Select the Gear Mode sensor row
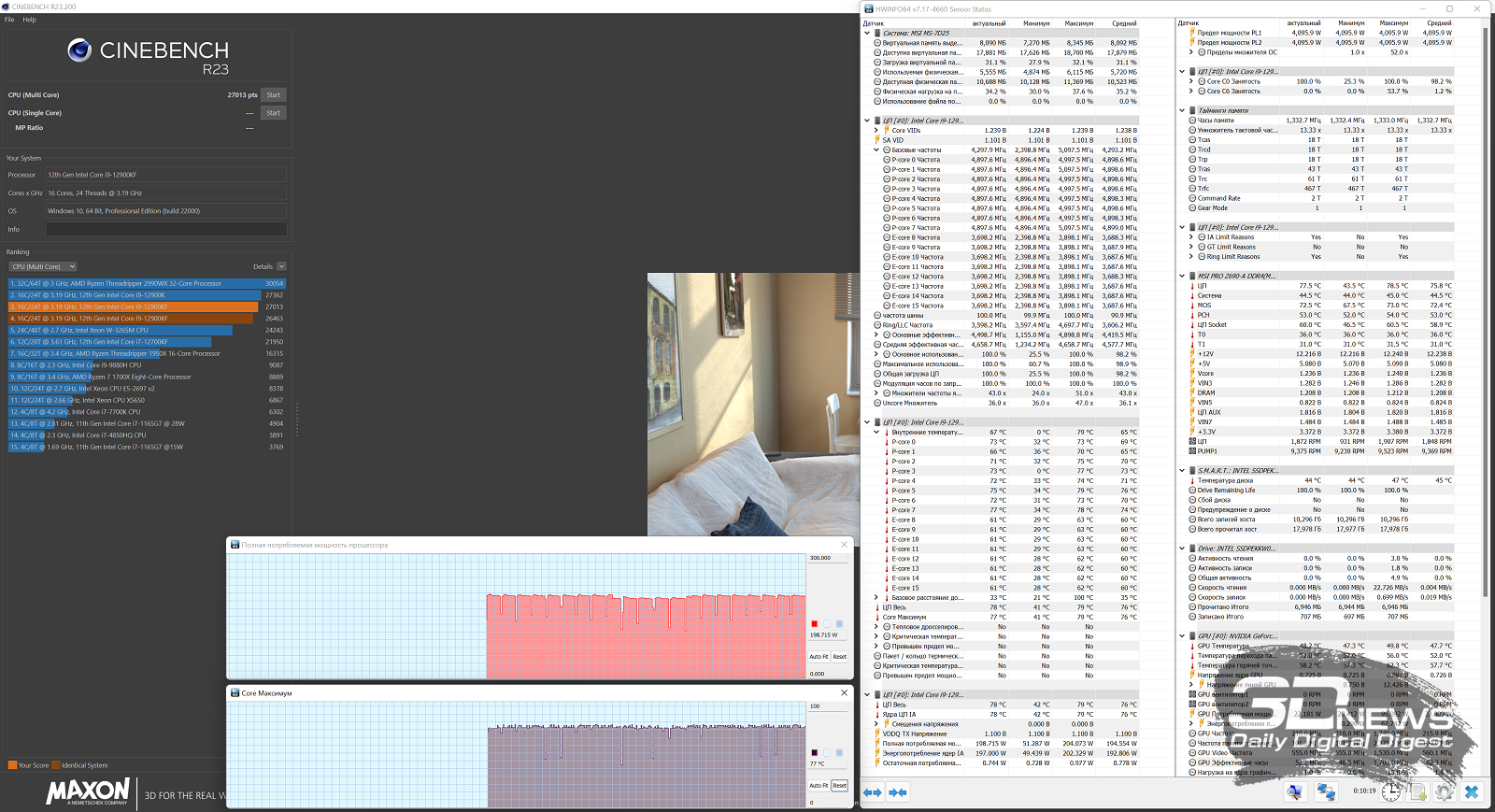The height and width of the screenshot is (812, 1495). click(1321, 207)
